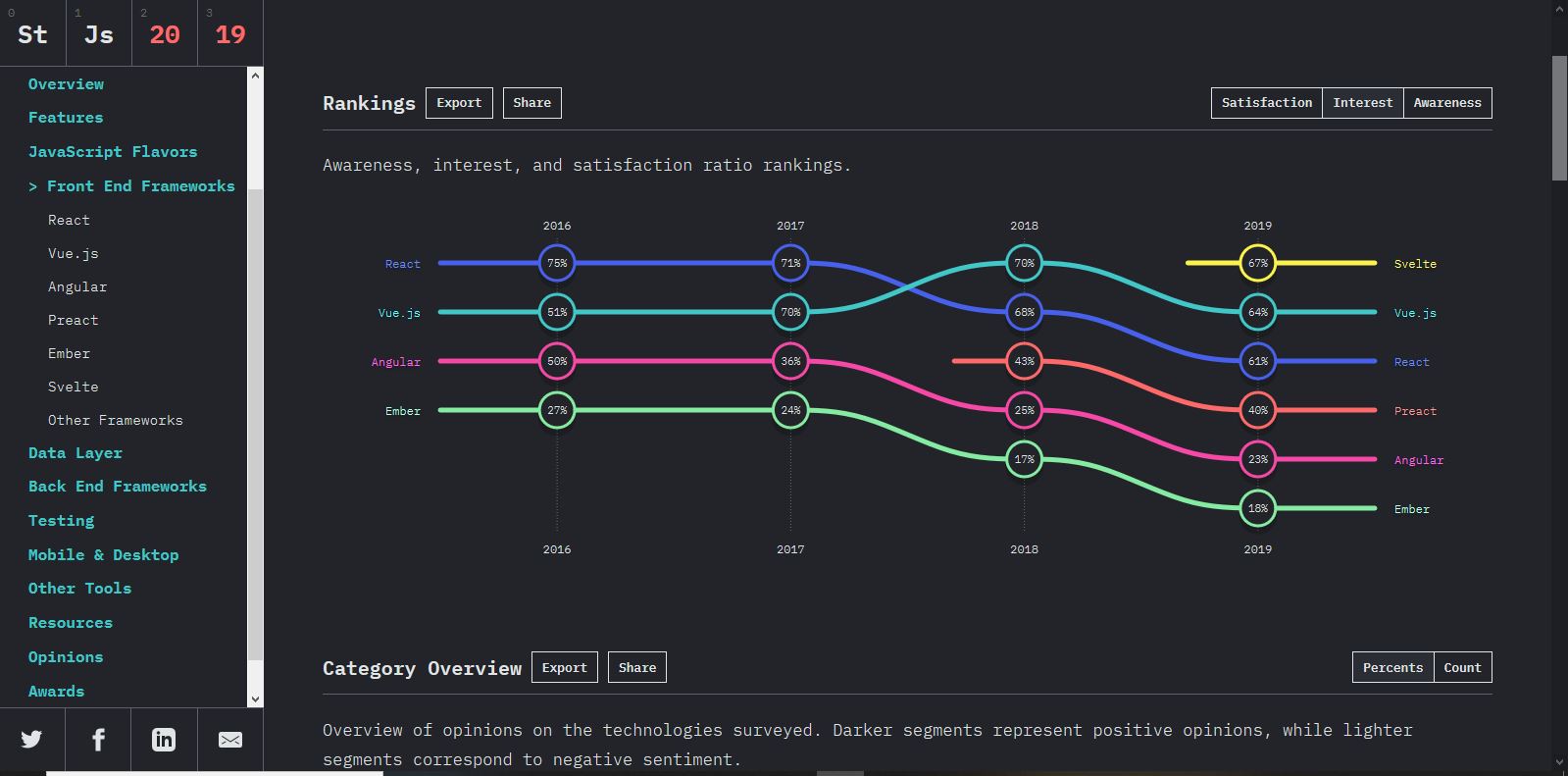Click sidebar scrollbar down arrow
Image resolution: width=1568 pixels, height=776 pixels.
[x=255, y=699]
